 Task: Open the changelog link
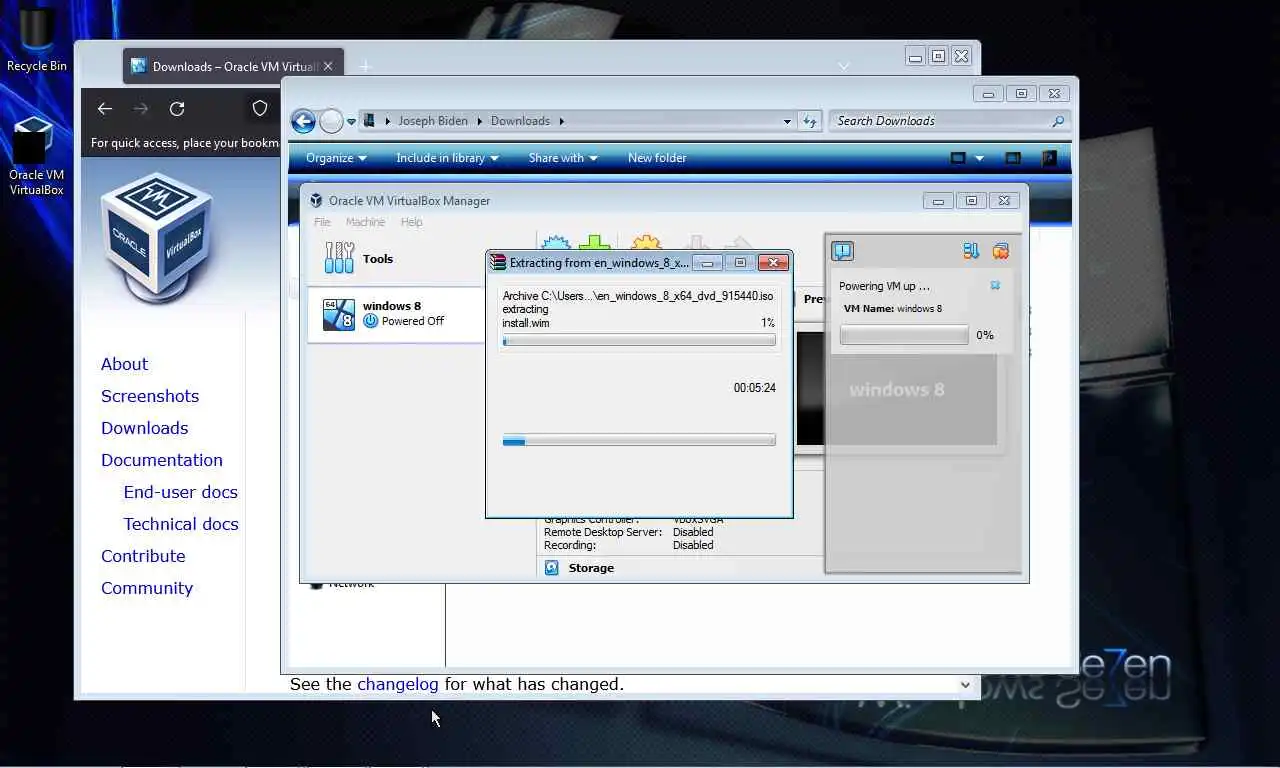click(x=398, y=684)
